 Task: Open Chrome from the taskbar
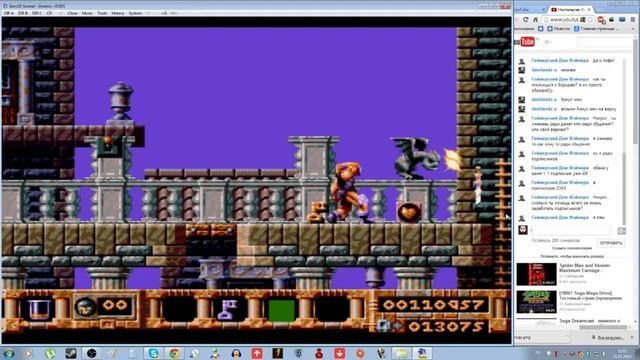tap(174, 353)
